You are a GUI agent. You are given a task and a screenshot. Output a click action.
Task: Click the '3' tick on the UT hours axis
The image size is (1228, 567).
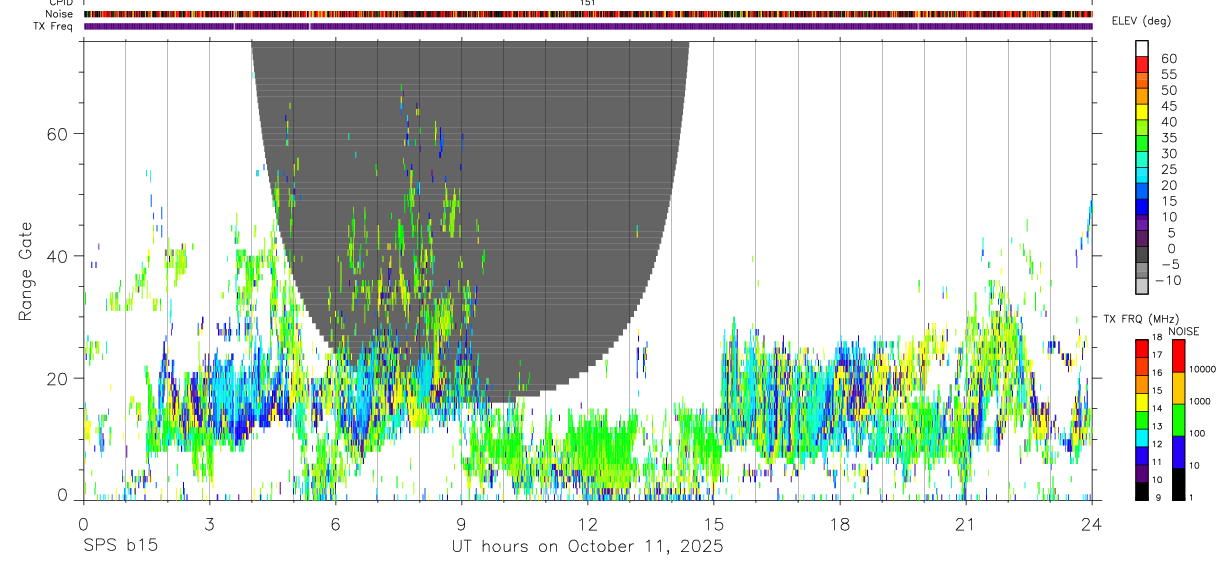(209, 523)
